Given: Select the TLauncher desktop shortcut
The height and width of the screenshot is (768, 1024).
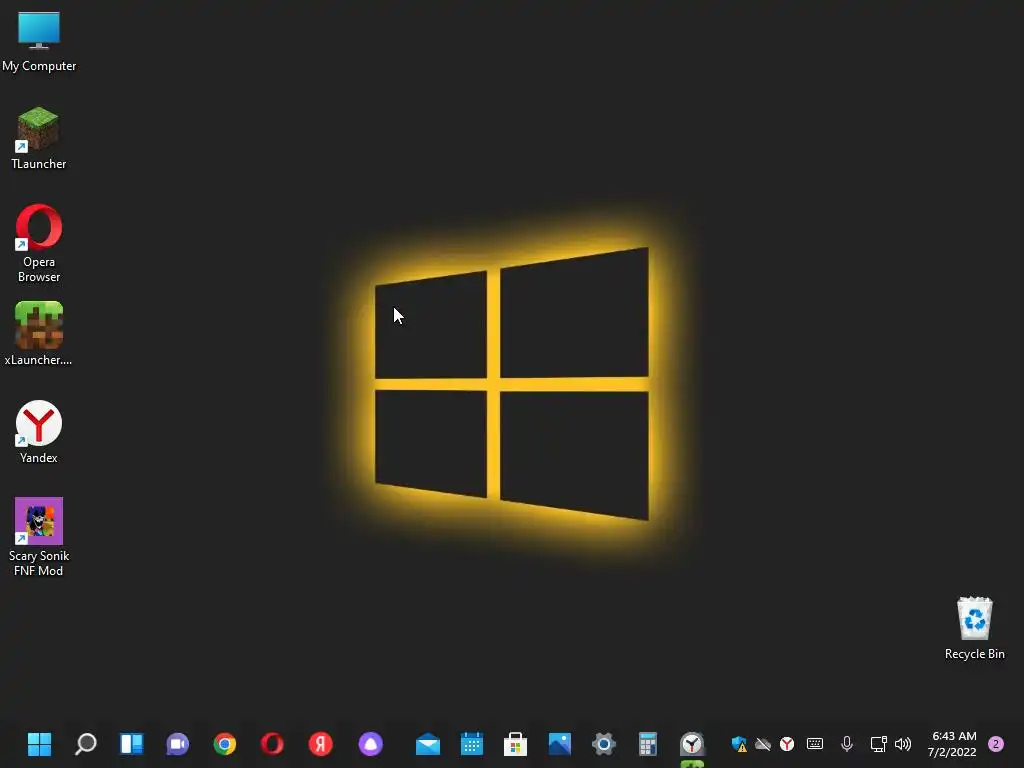Looking at the screenshot, I should (x=39, y=138).
